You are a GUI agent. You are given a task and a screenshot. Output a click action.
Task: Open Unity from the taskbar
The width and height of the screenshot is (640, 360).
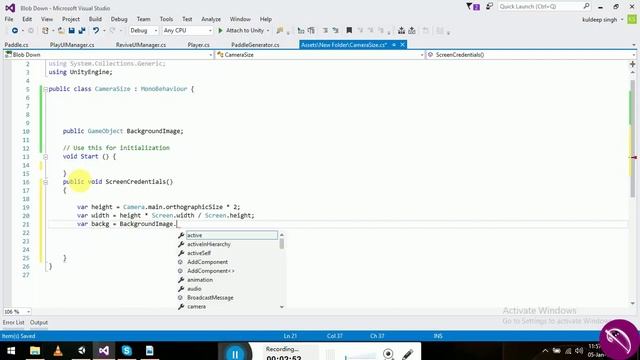pyautogui.click(x=81, y=351)
